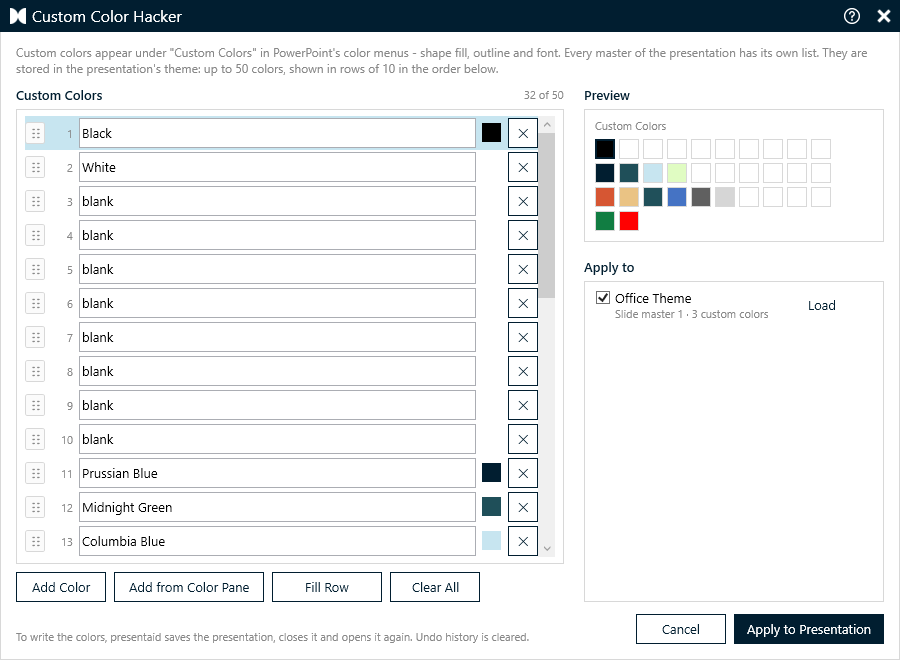Screen dimensions: 900x660
Task: Select the tan swatch in the preview
Action: click(629, 197)
